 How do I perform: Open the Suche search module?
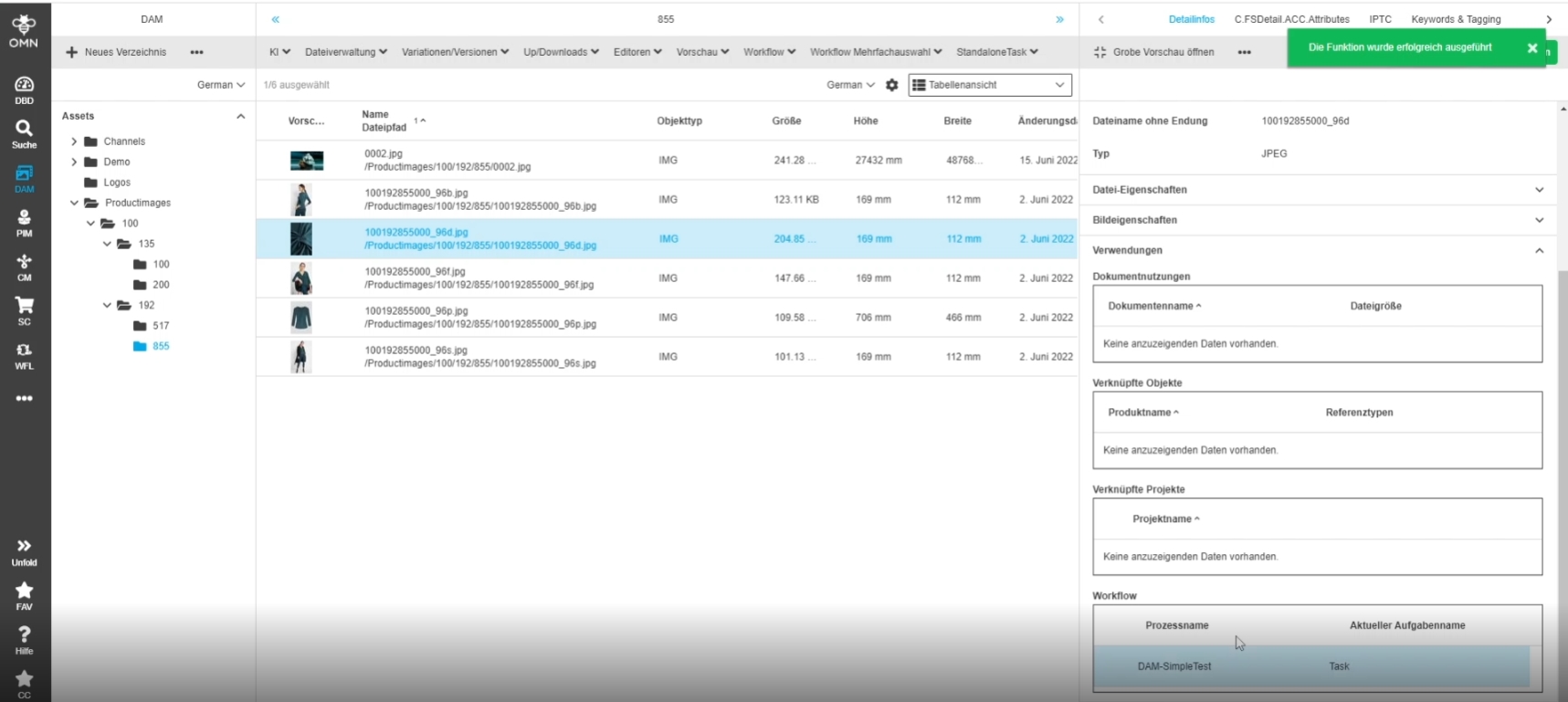coord(25,134)
